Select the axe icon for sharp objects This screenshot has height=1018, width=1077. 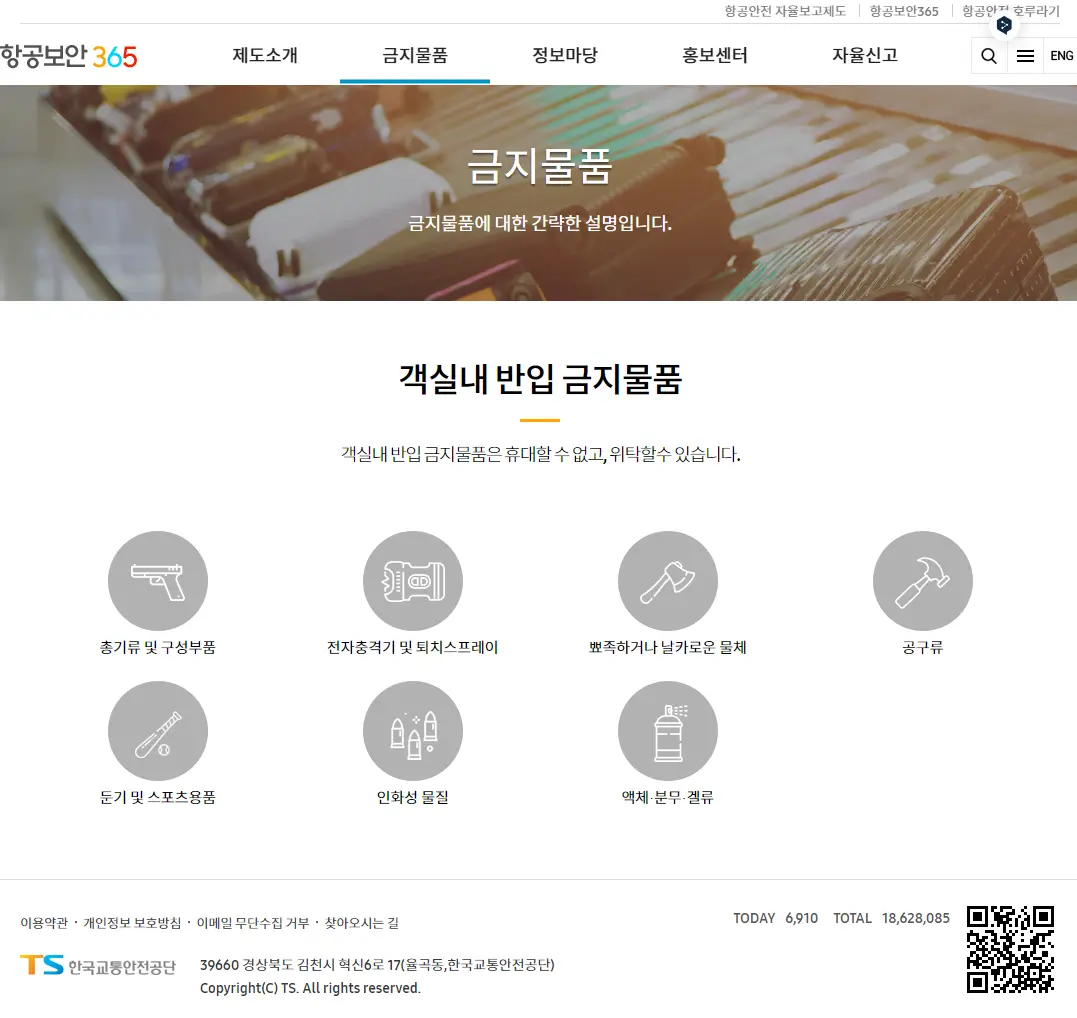(667, 580)
